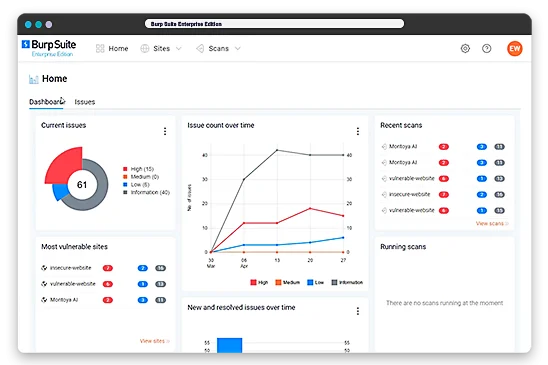
Task: Click Information (40) entry in donut legend
Action: click(147, 192)
